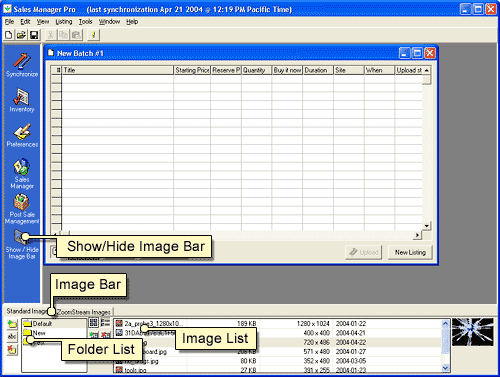This screenshot has width=500, height=377.
Task: Click the New Listing button
Action: (410, 252)
